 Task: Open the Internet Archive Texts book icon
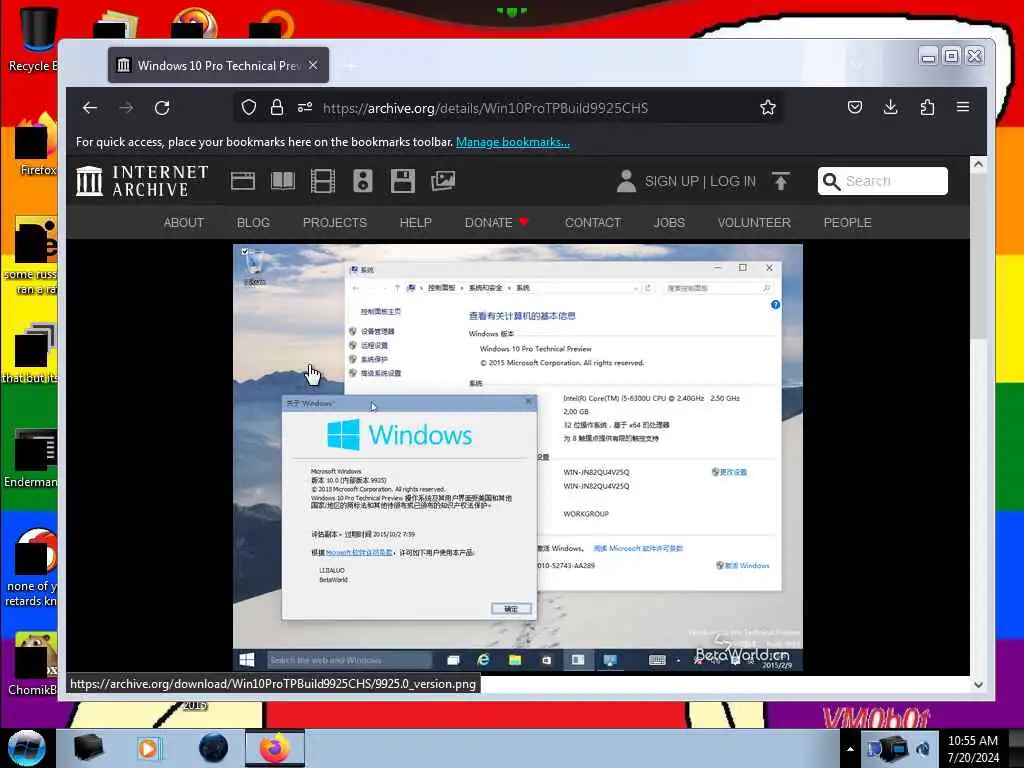point(283,181)
